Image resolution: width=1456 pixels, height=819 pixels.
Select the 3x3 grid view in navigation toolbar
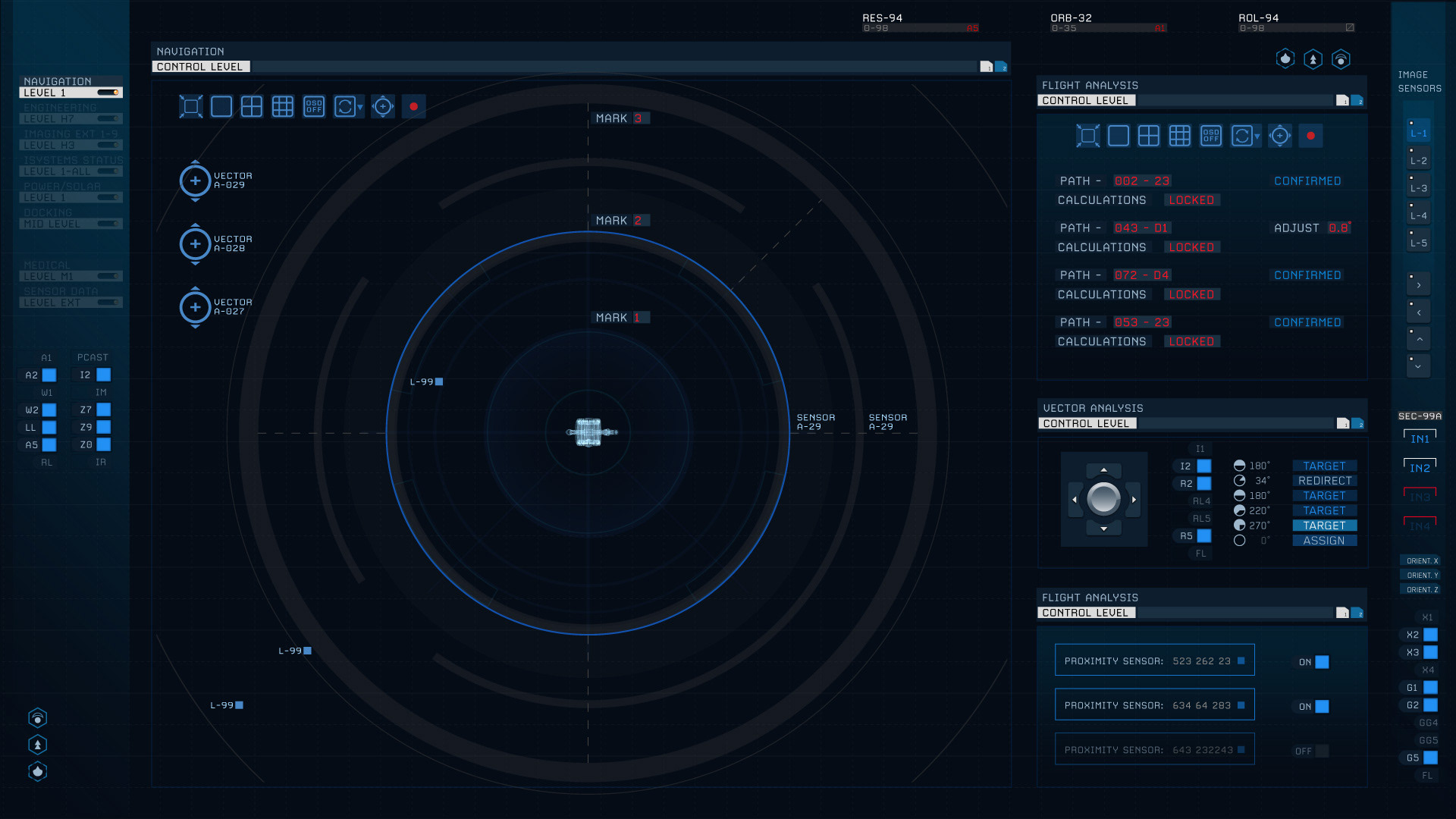283,107
